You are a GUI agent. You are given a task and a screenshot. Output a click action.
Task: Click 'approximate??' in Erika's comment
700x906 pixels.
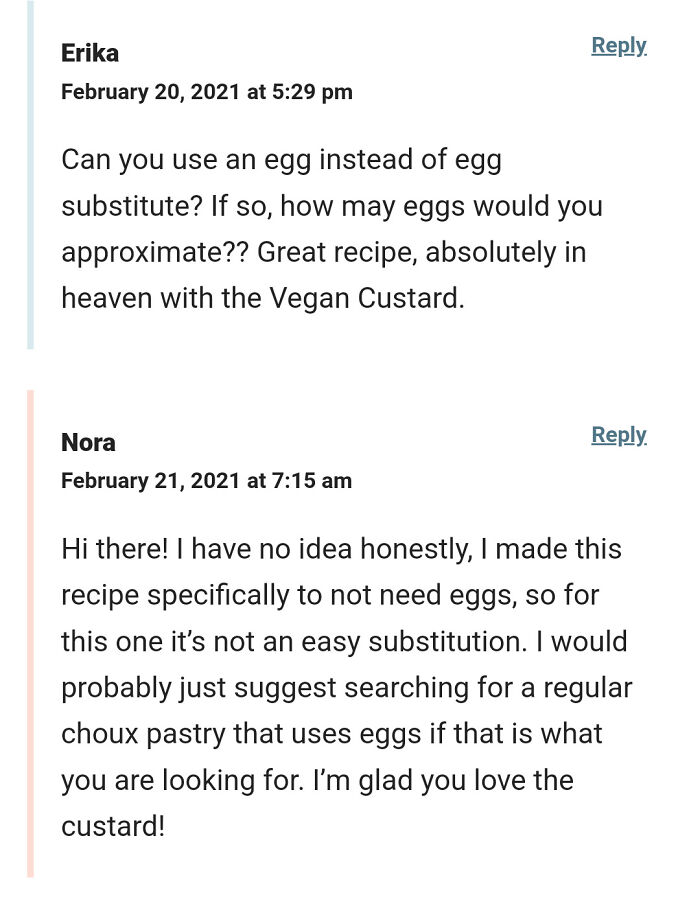pos(155,254)
